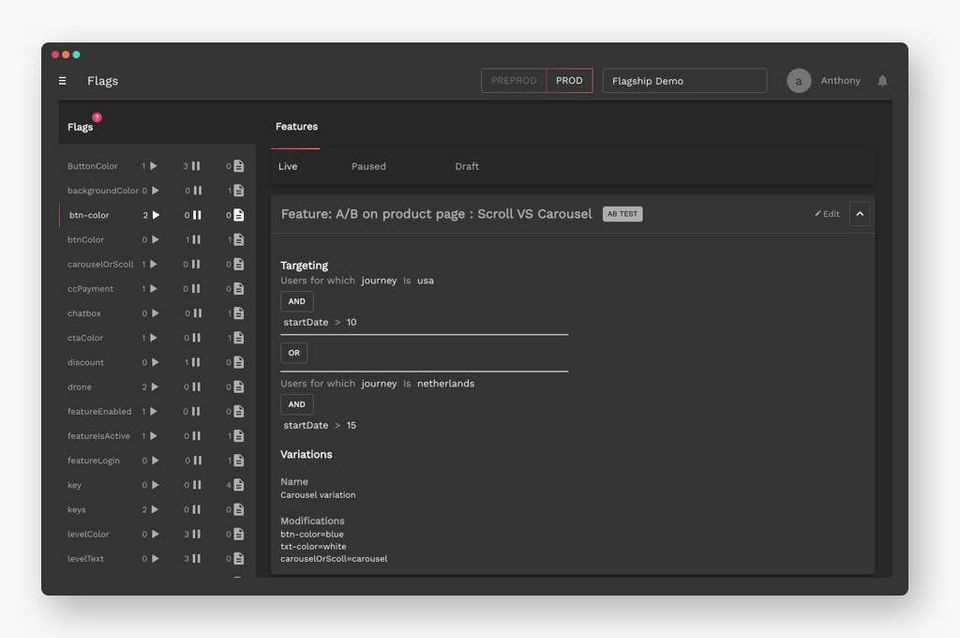The height and width of the screenshot is (638, 960).
Task: Select the featureEnabled flag
Action: 99,411
